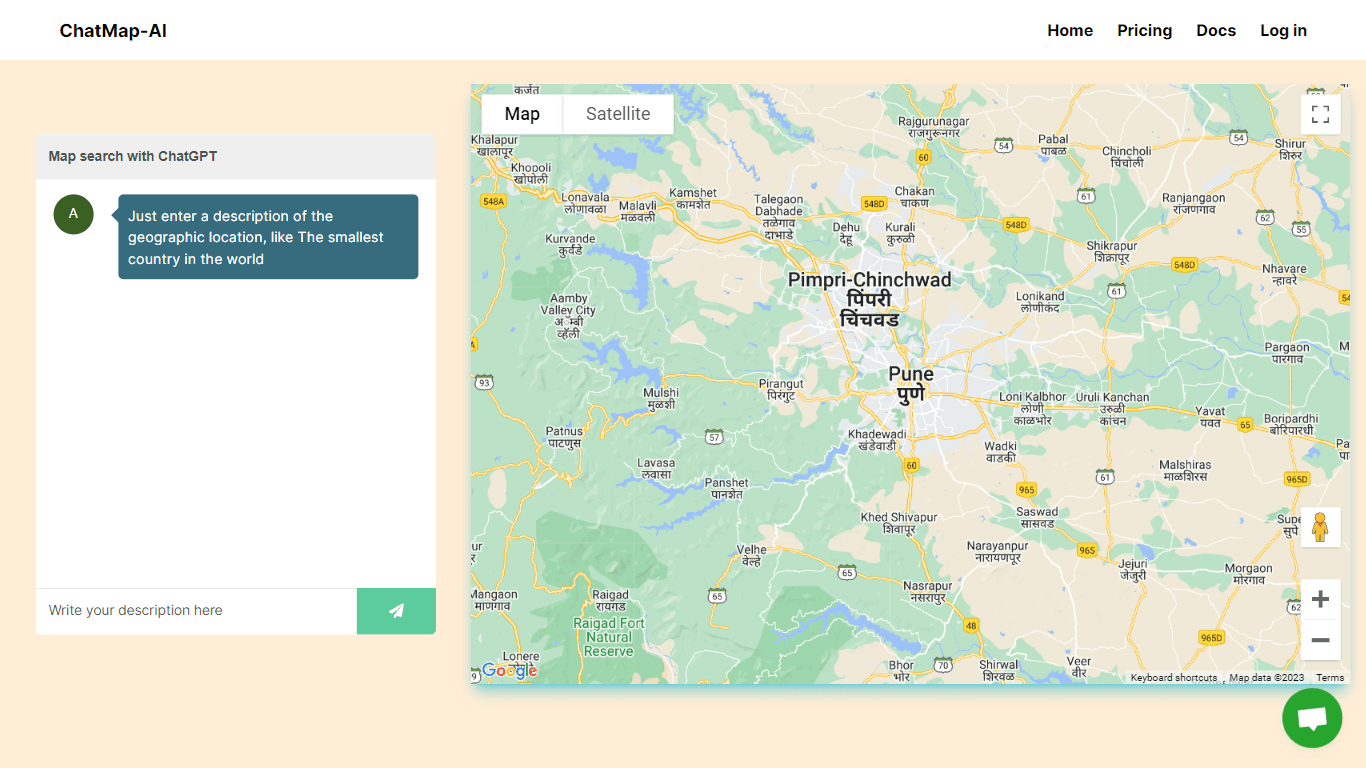Click the Mulshi label on map

tap(661, 398)
